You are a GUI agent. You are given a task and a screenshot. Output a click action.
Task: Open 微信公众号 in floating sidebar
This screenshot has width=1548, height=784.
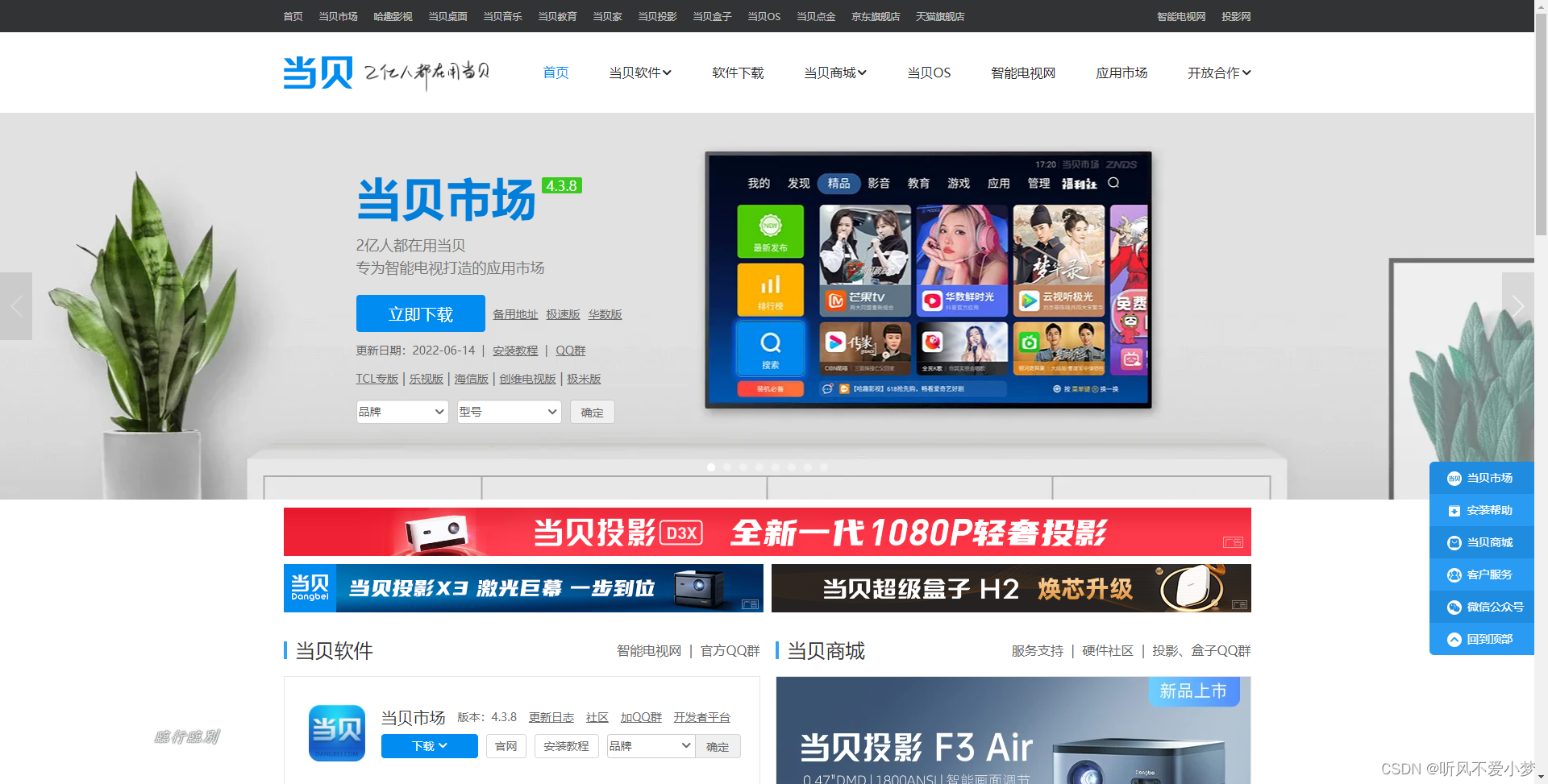click(1481, 607)
